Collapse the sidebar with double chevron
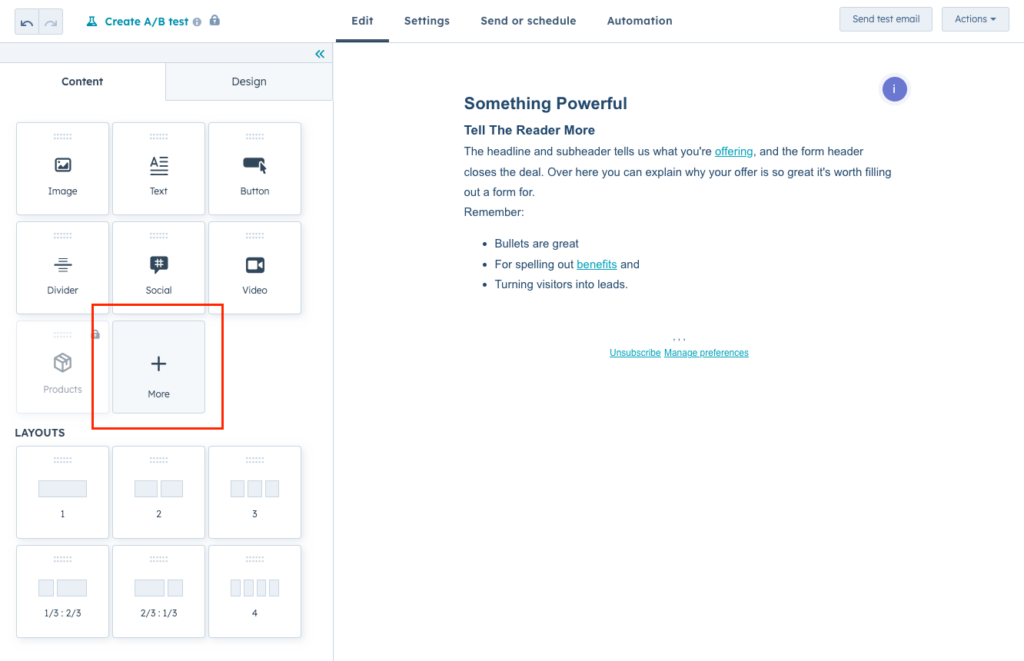 [x=320, y=54]
